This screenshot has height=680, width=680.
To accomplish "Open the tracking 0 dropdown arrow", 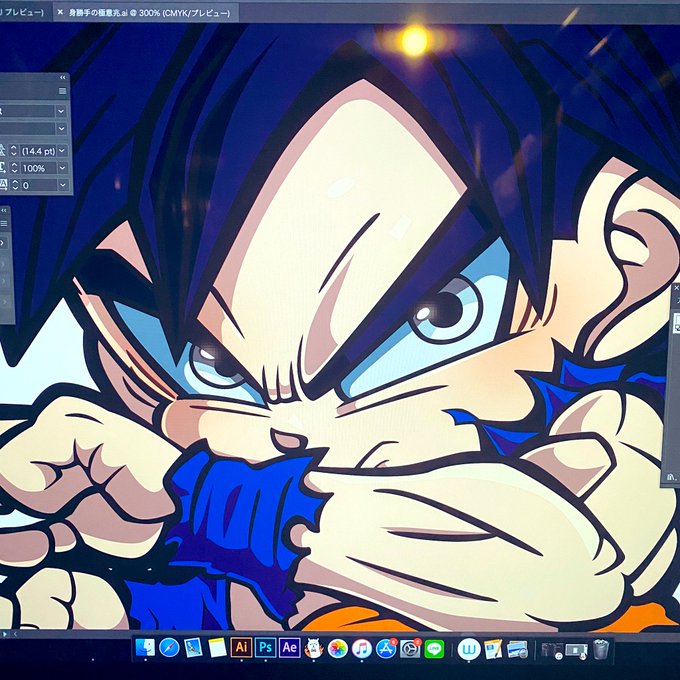I will point(62,186).
